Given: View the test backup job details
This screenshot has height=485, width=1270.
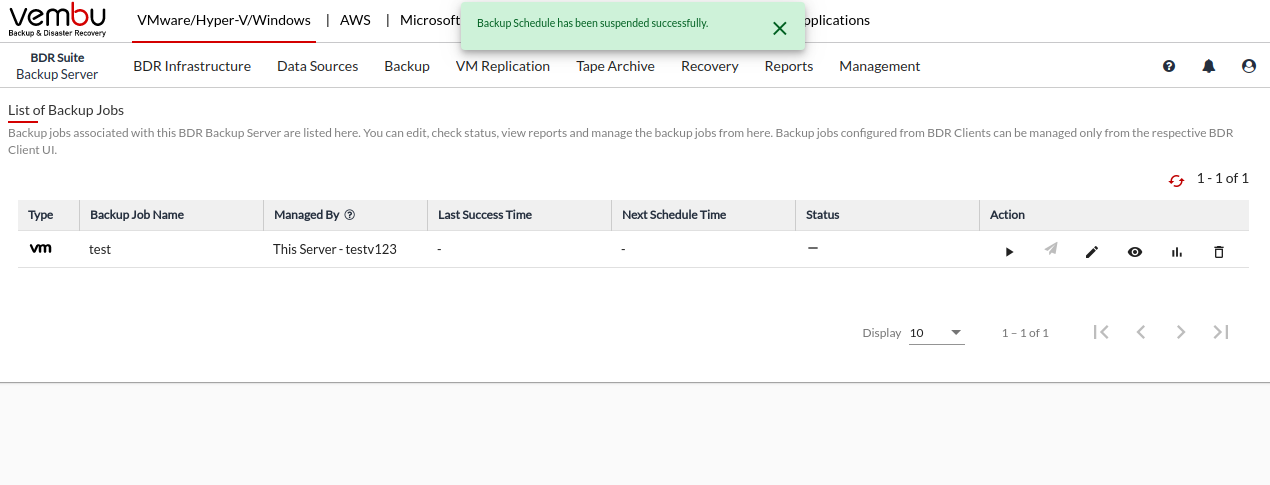Looking at the screenshot, I should [x=1135, y=252].
